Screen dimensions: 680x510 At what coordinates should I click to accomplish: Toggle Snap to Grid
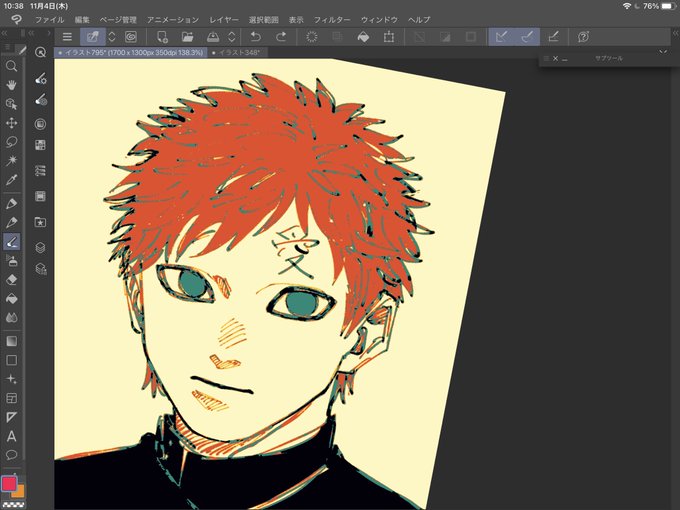point(553,37)
